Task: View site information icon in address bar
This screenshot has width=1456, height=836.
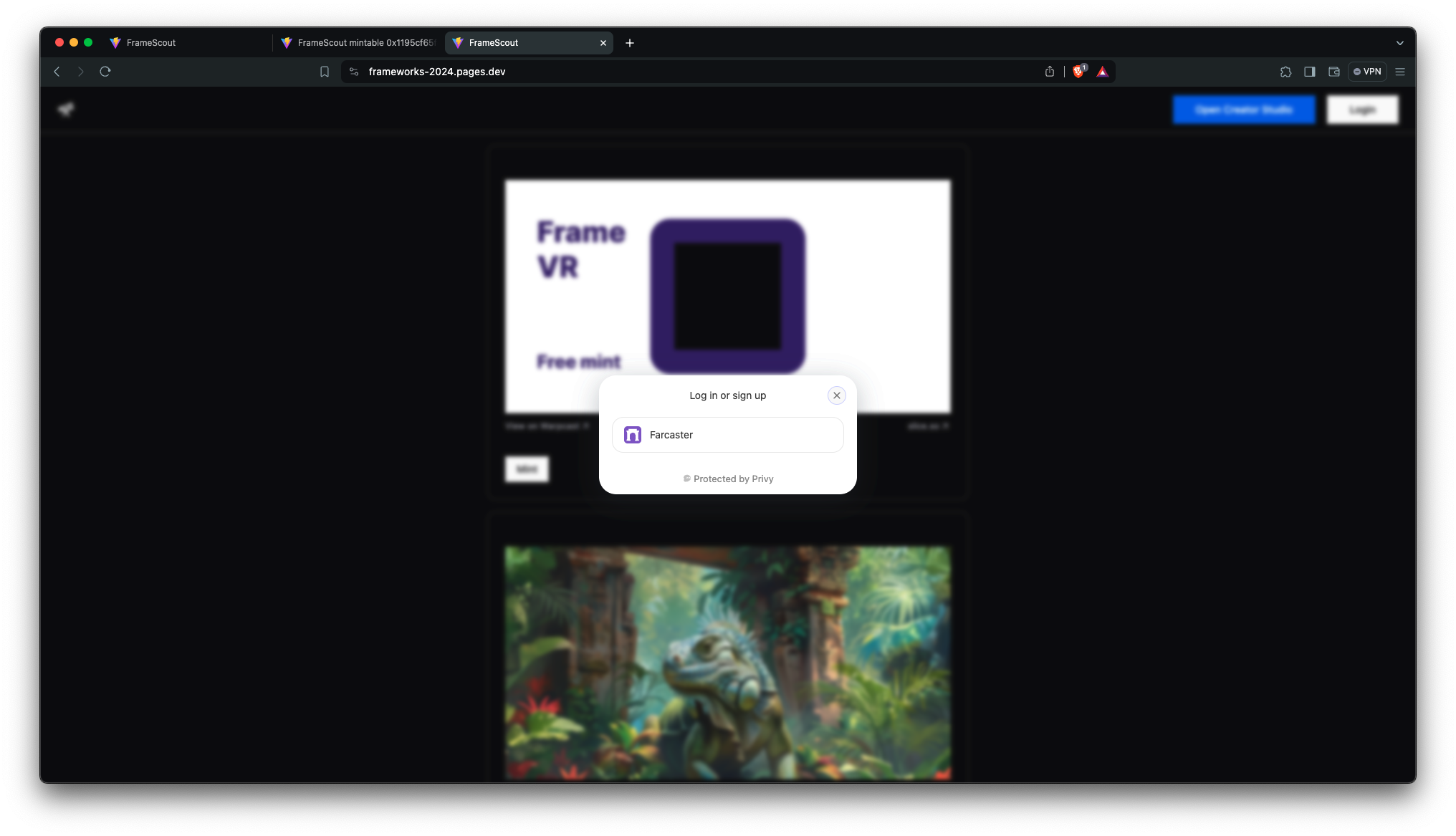Action: 354,72
